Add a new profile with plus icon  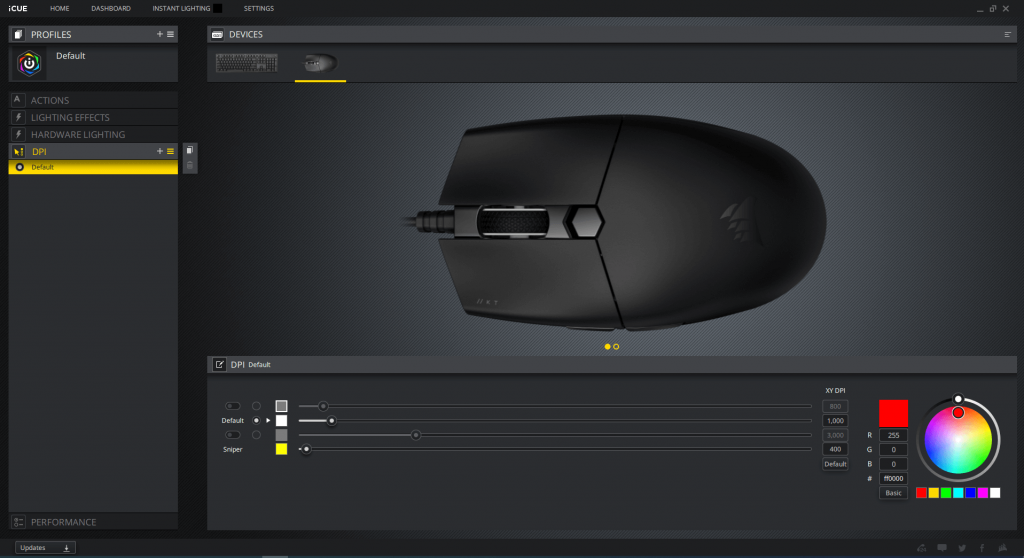[159, 34]
